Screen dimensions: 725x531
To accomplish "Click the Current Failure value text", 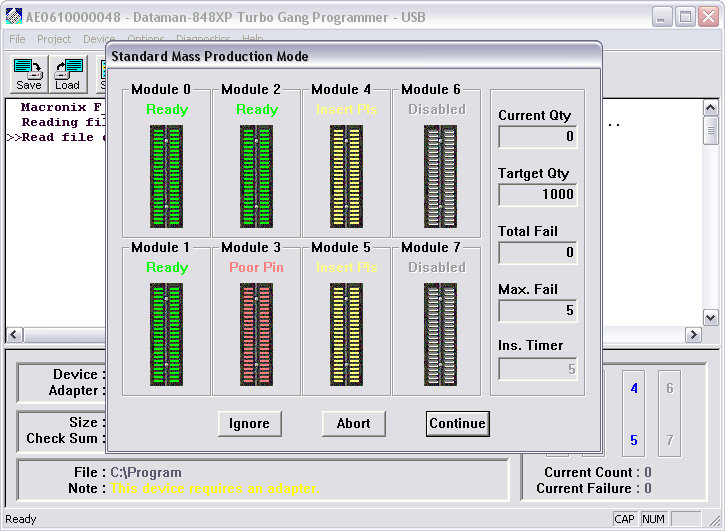I will pyautogui.click(x=648, y=488).
